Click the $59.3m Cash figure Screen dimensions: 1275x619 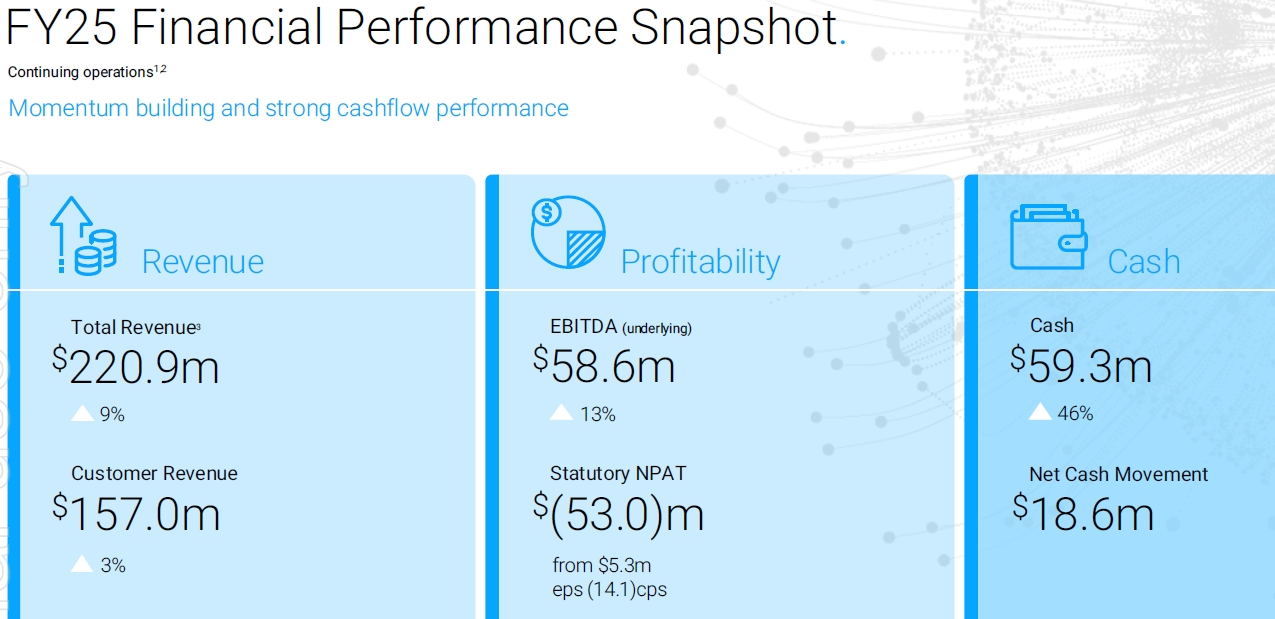[x=1081, y=365]
